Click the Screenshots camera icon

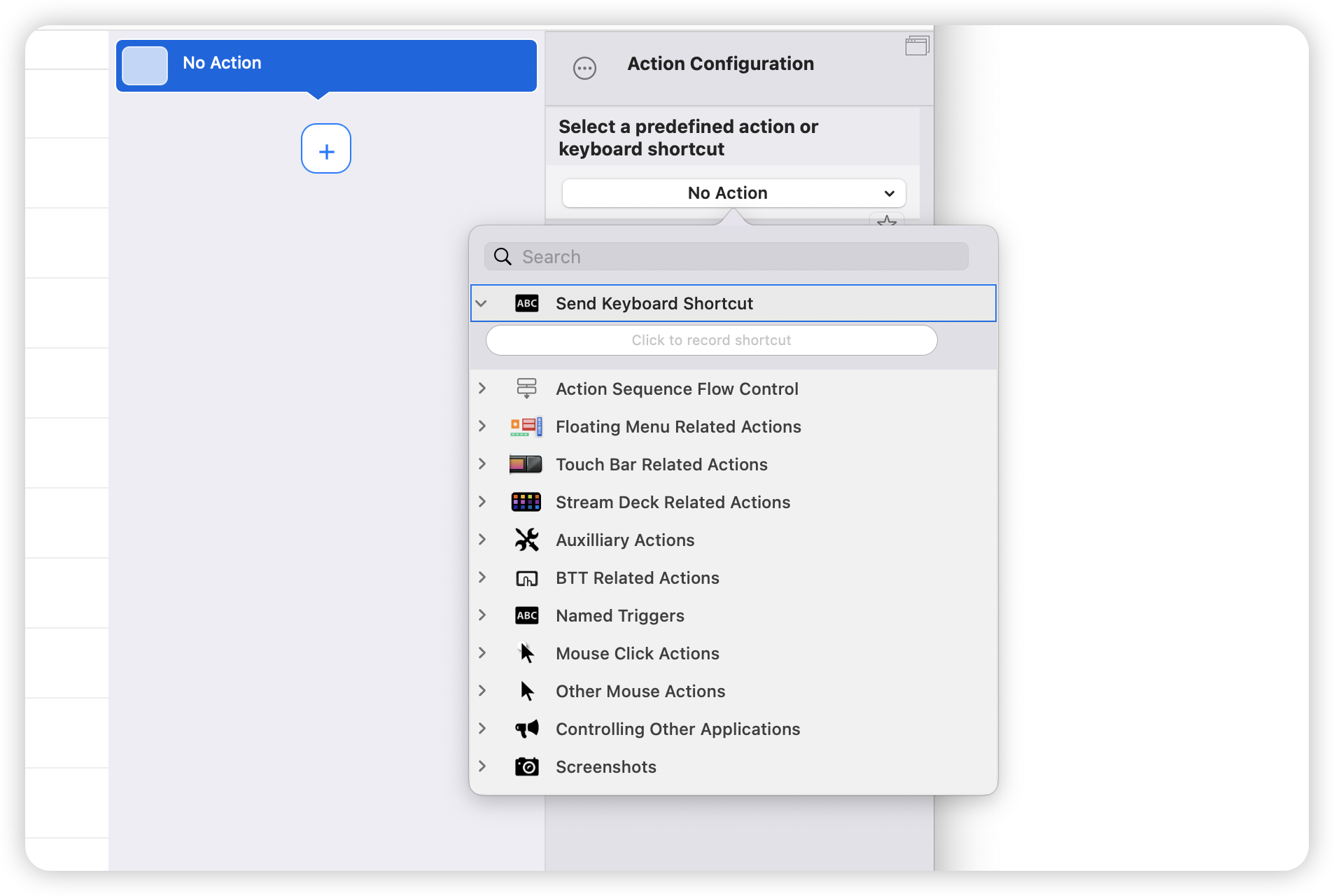pyautogui.click(x=526, y=767)
